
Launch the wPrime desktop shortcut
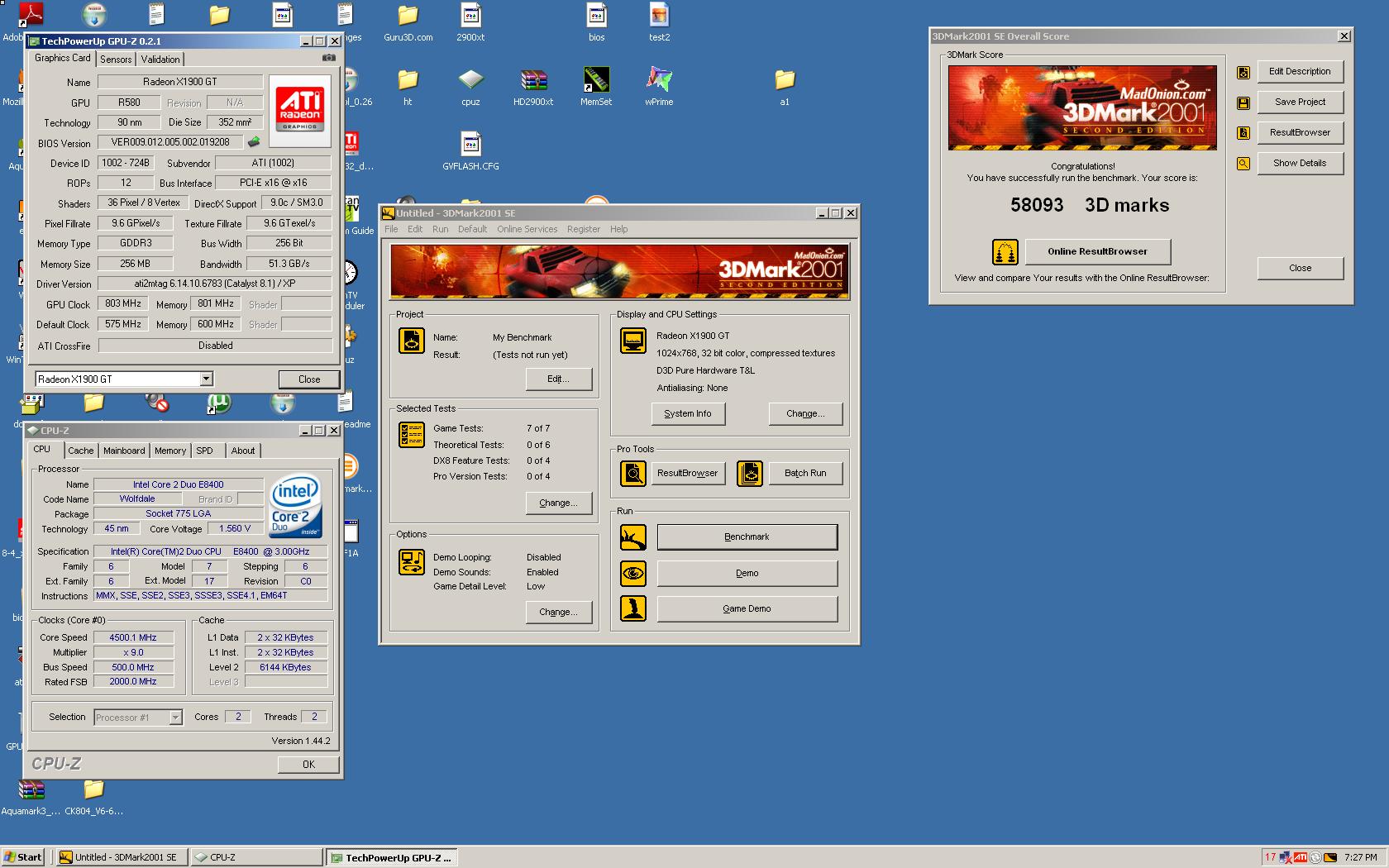659,88
